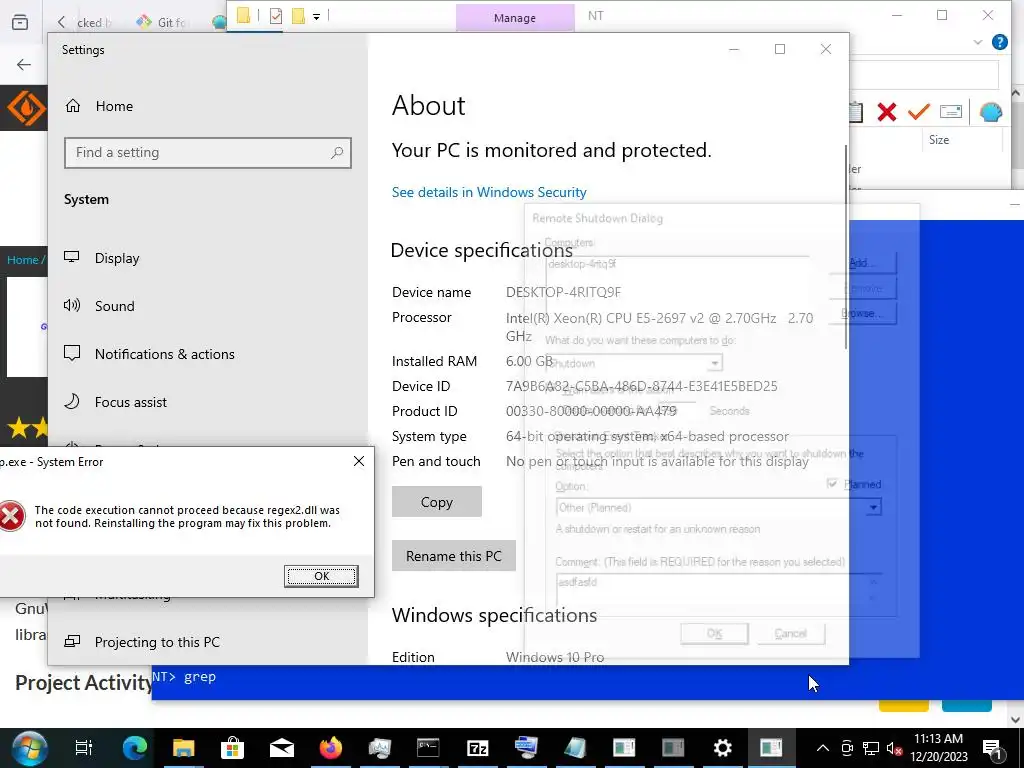1024x768 pixels.
Task: Open Explorer help question mark icon
Action: pyautogui.click(x=999, y=42)
